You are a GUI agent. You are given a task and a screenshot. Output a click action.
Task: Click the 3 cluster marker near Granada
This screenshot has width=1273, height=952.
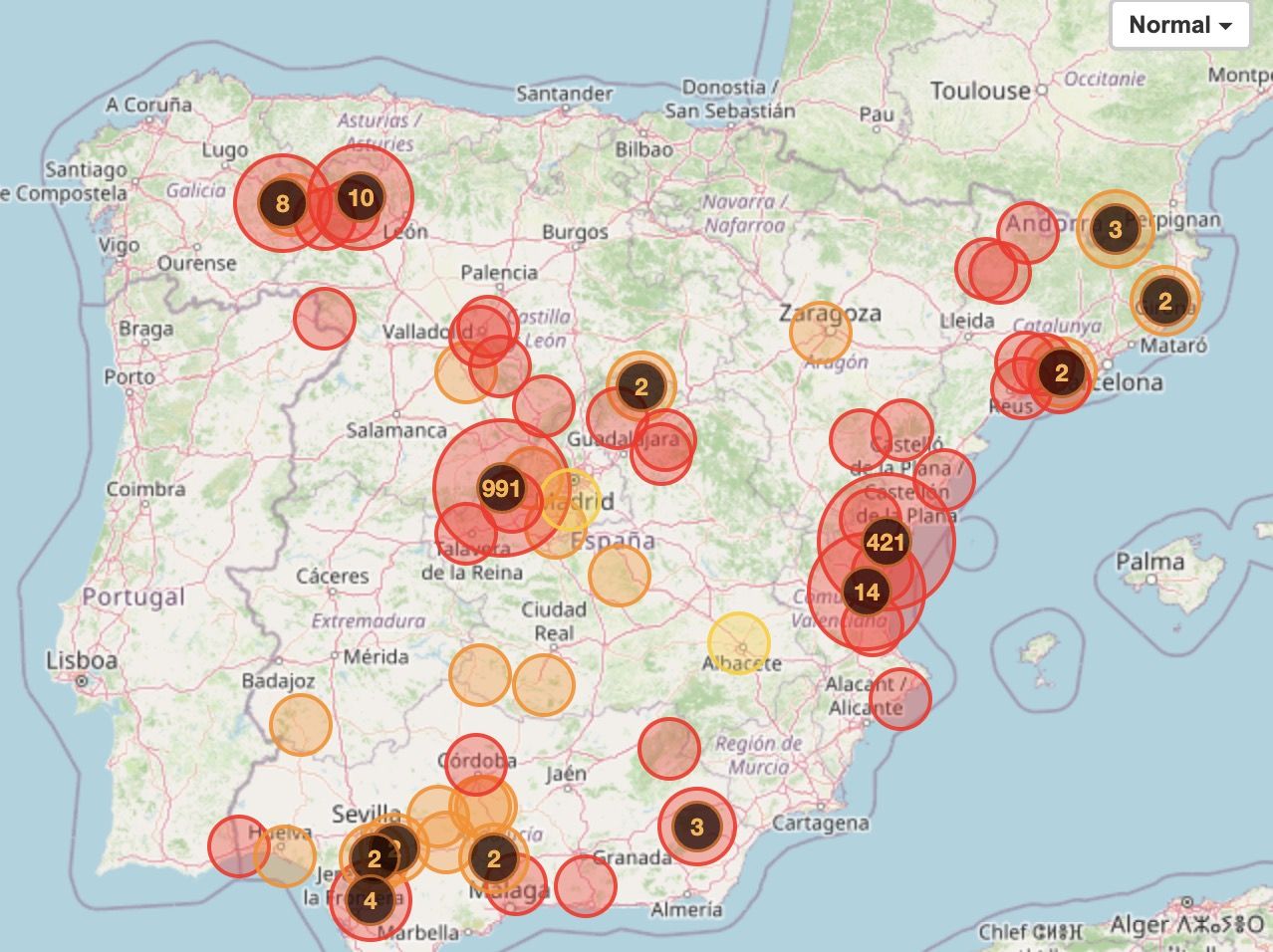696,826
